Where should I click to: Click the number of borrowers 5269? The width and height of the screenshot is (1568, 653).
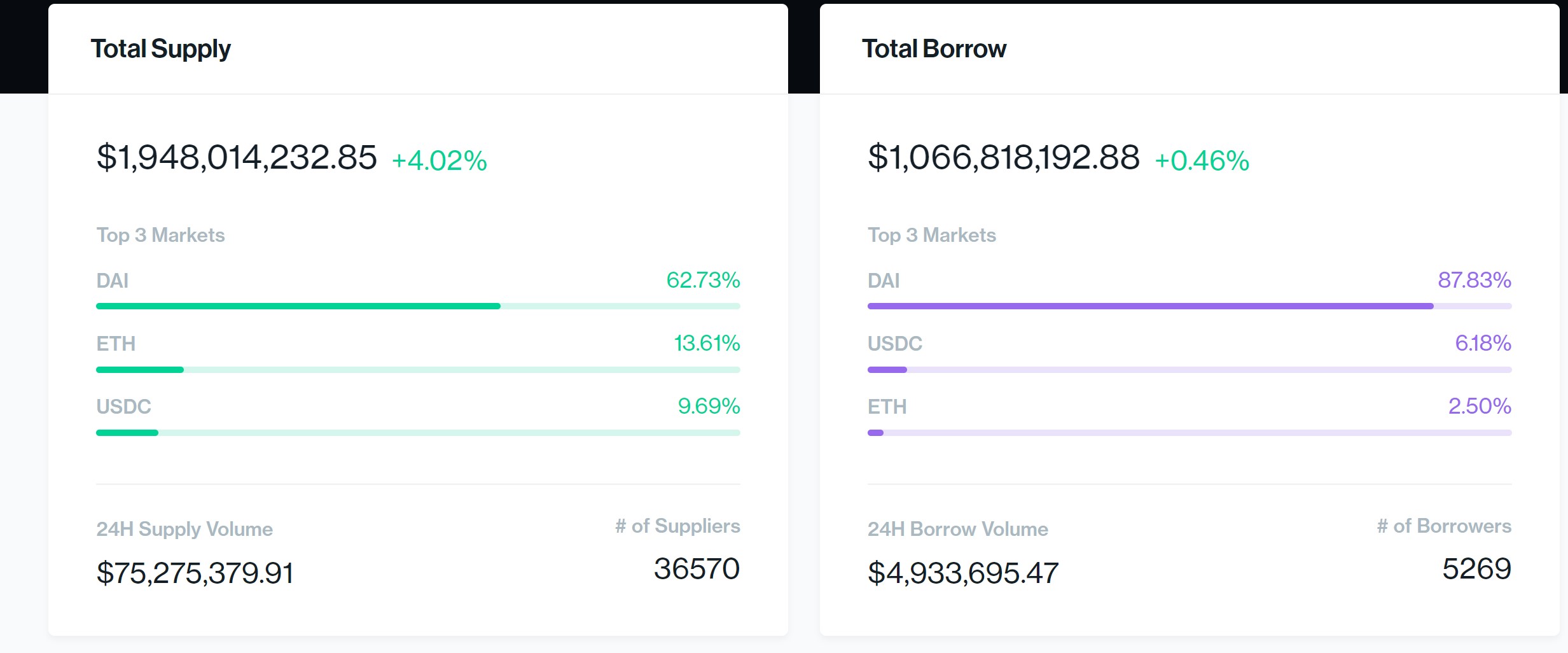(1476, 569)
